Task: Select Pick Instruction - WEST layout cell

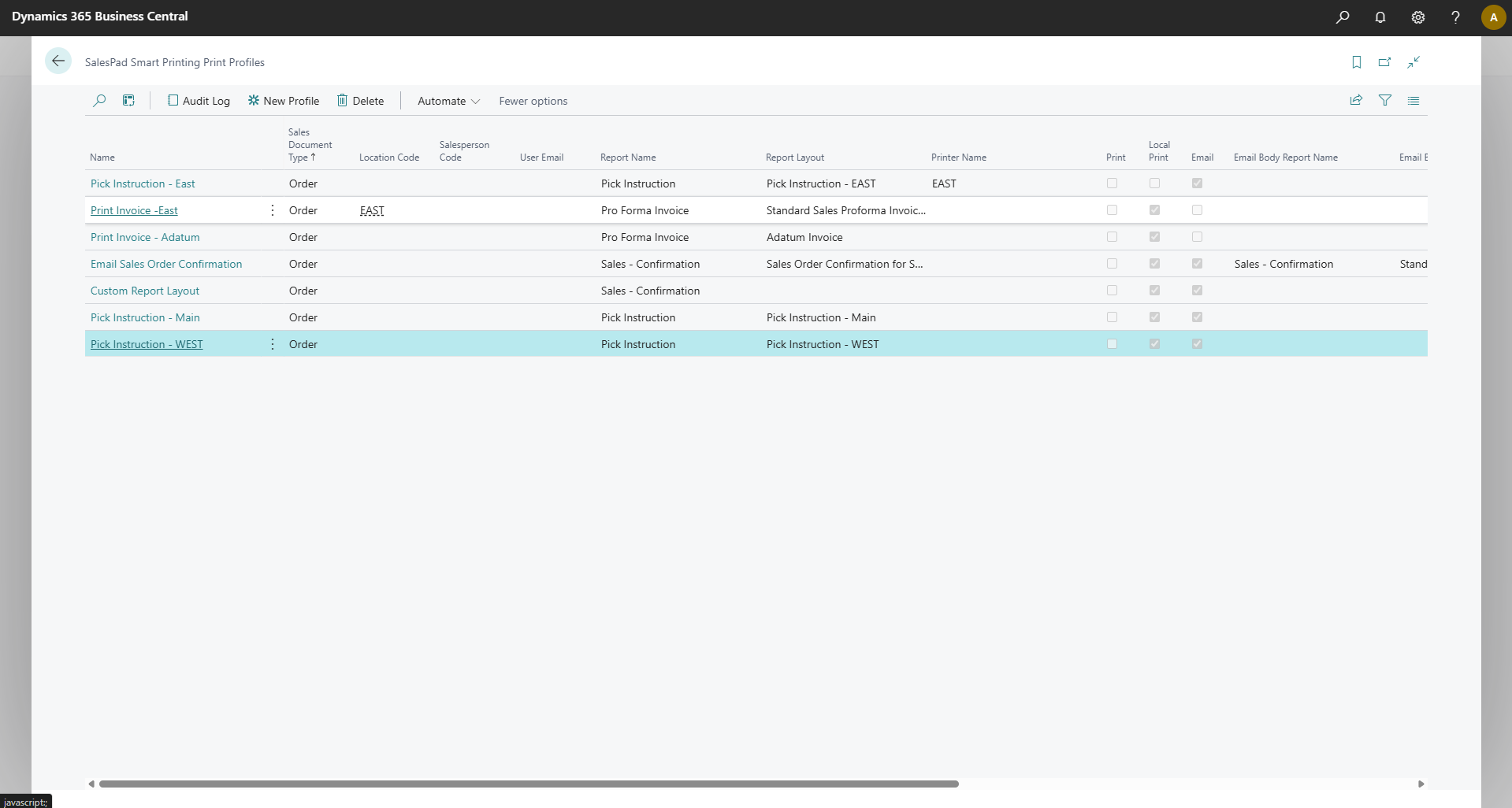Action: (823, 344)
